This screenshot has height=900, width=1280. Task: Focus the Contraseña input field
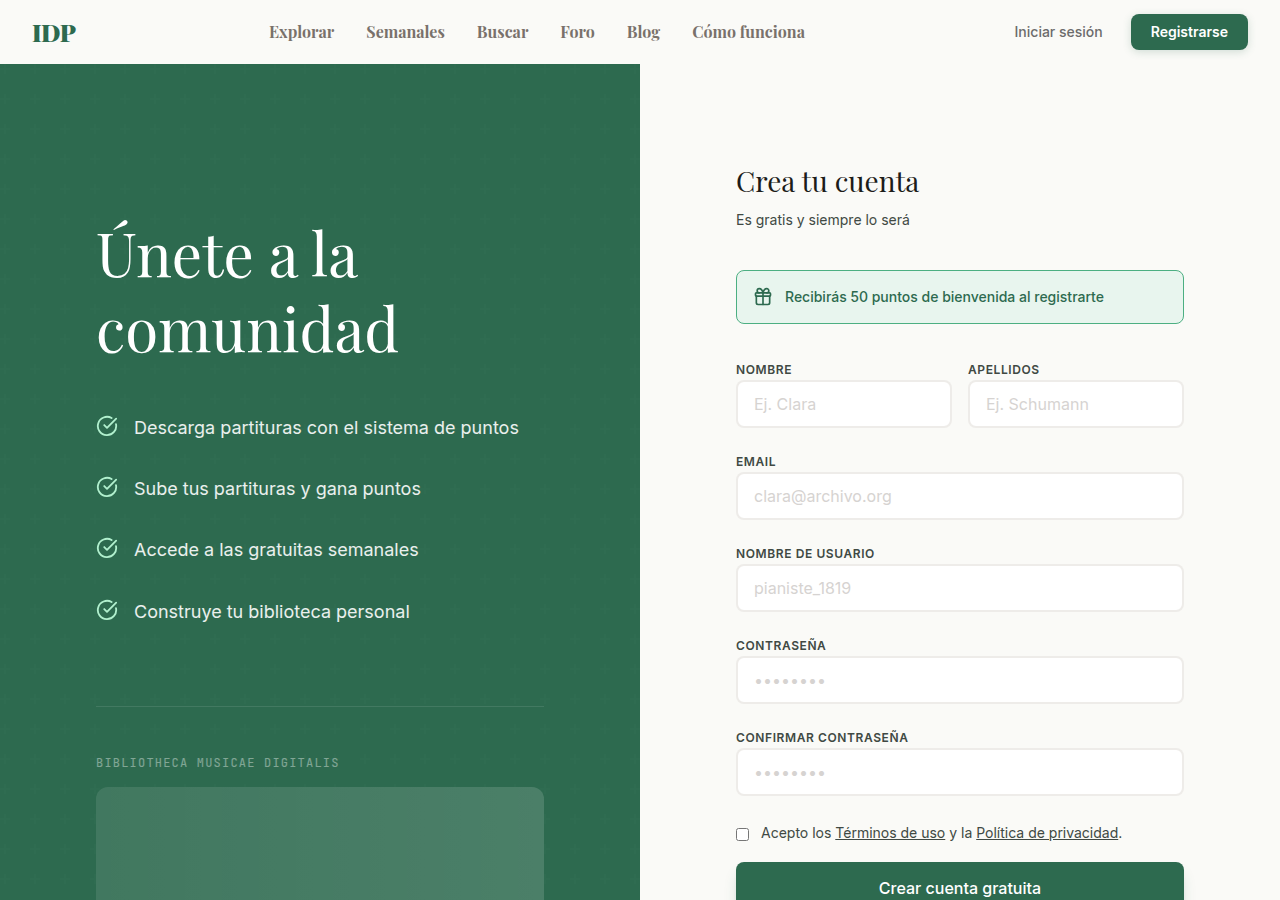(960, 680)
